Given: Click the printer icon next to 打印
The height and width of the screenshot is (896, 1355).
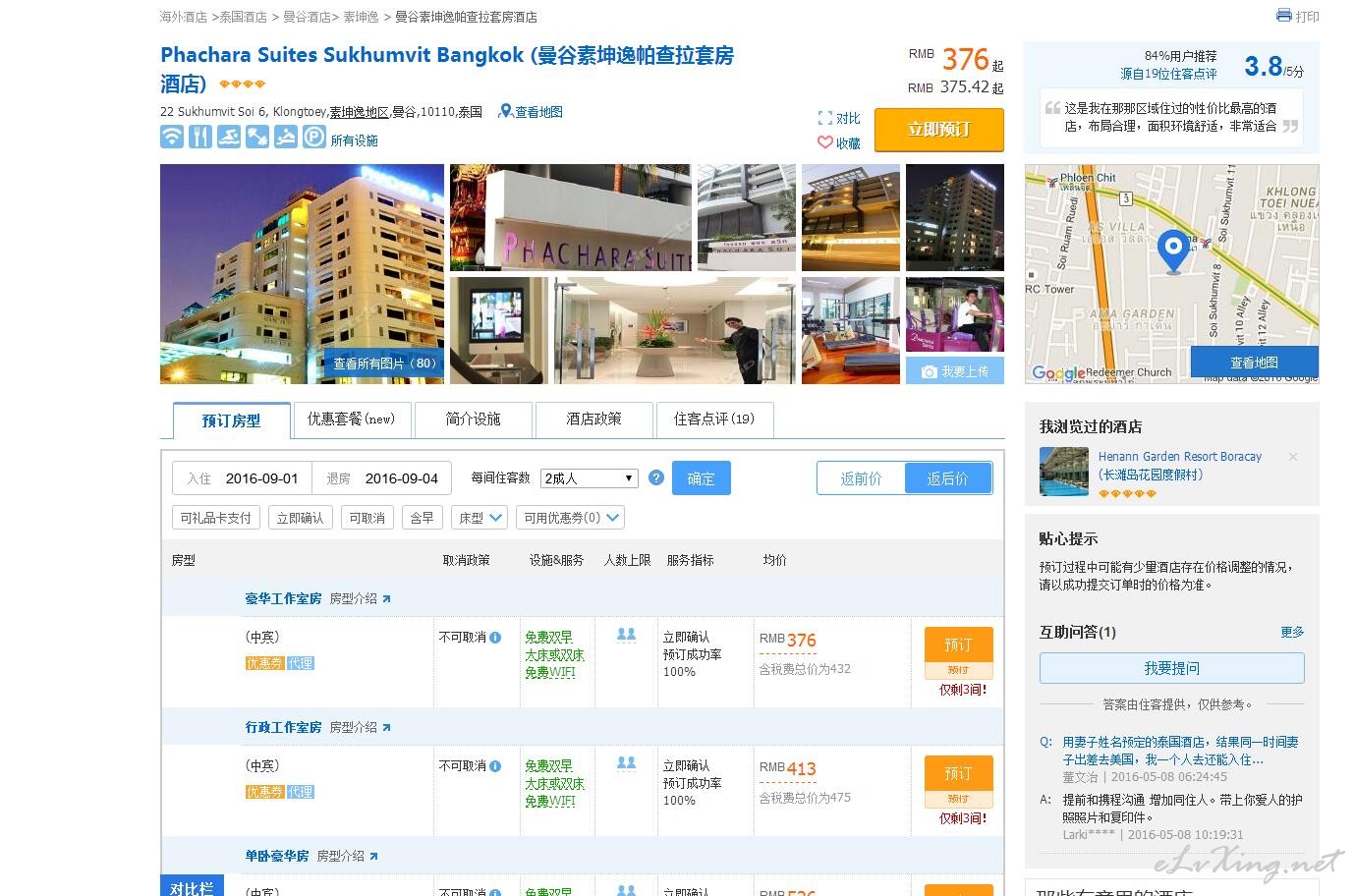Looking at the screenshot, I should pos(1283,16).
